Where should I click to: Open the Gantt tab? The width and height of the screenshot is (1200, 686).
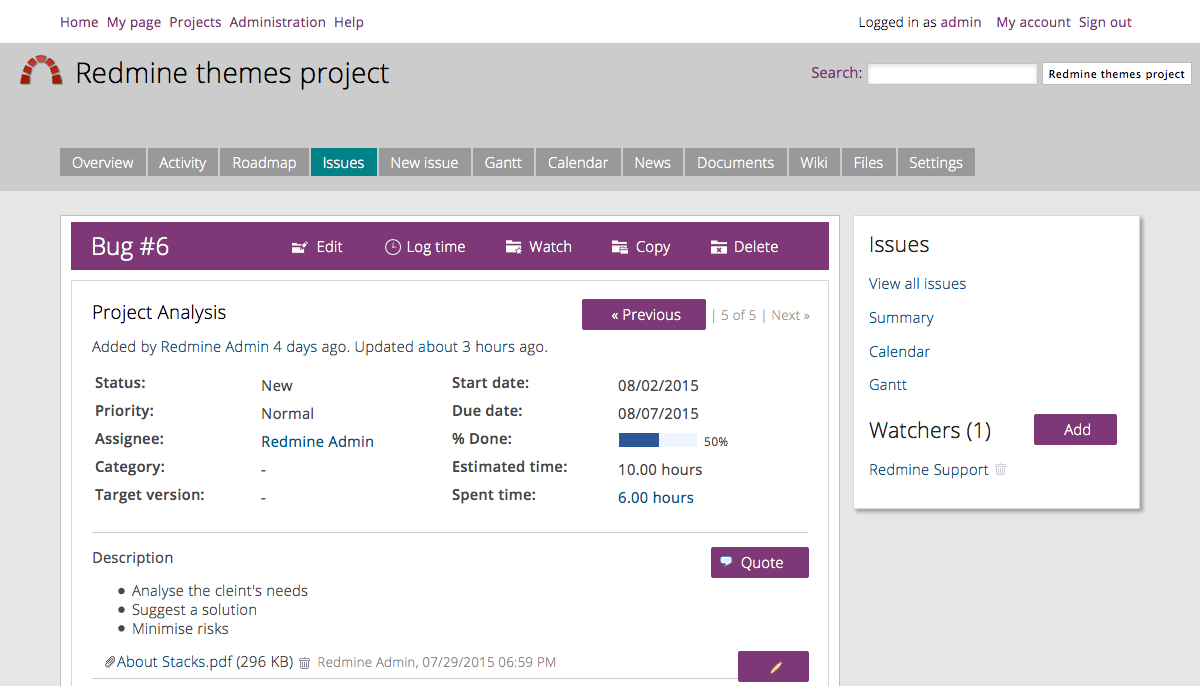click(x=503, y=162)
